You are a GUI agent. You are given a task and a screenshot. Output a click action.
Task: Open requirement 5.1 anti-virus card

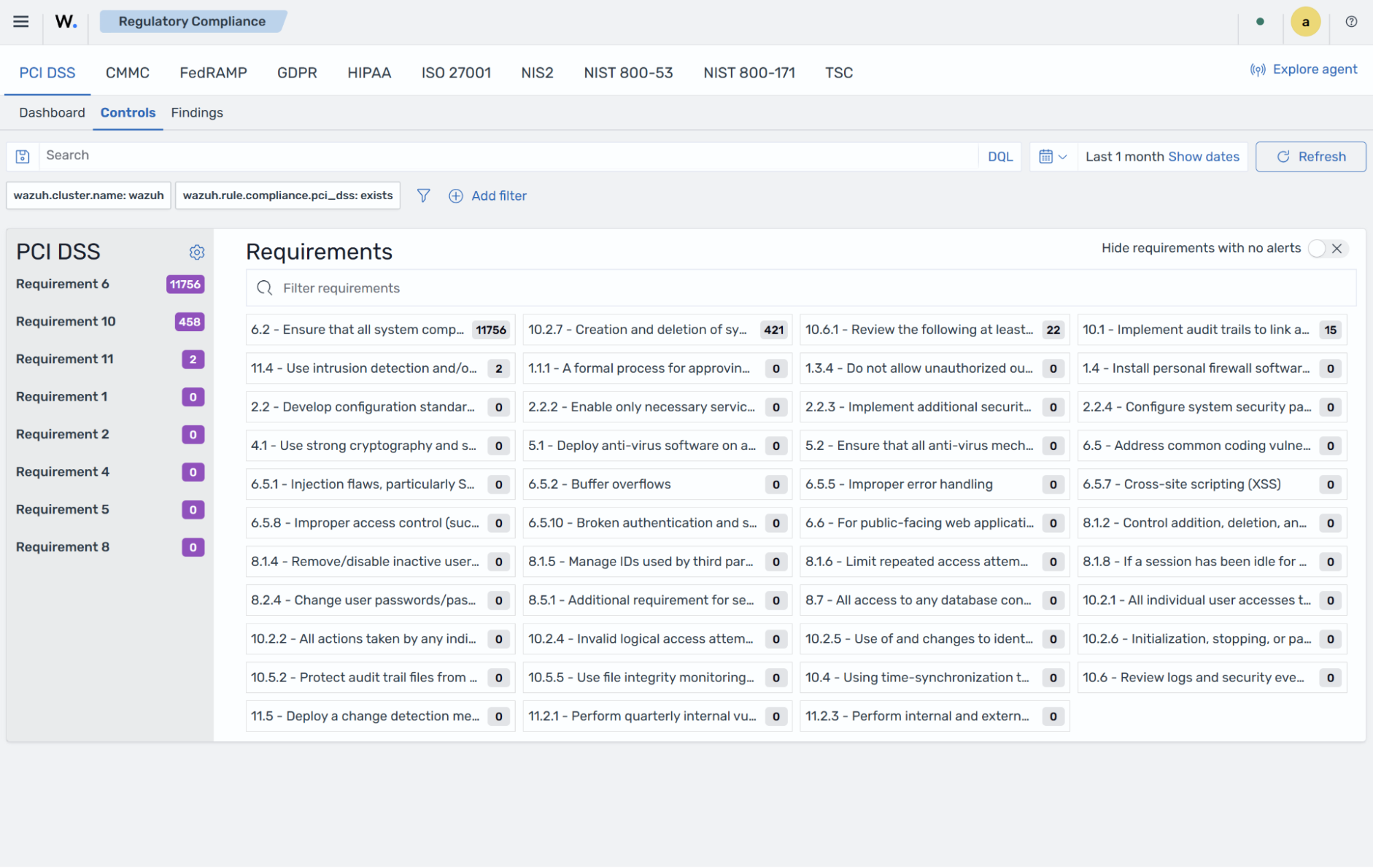(x=657, y=446)
